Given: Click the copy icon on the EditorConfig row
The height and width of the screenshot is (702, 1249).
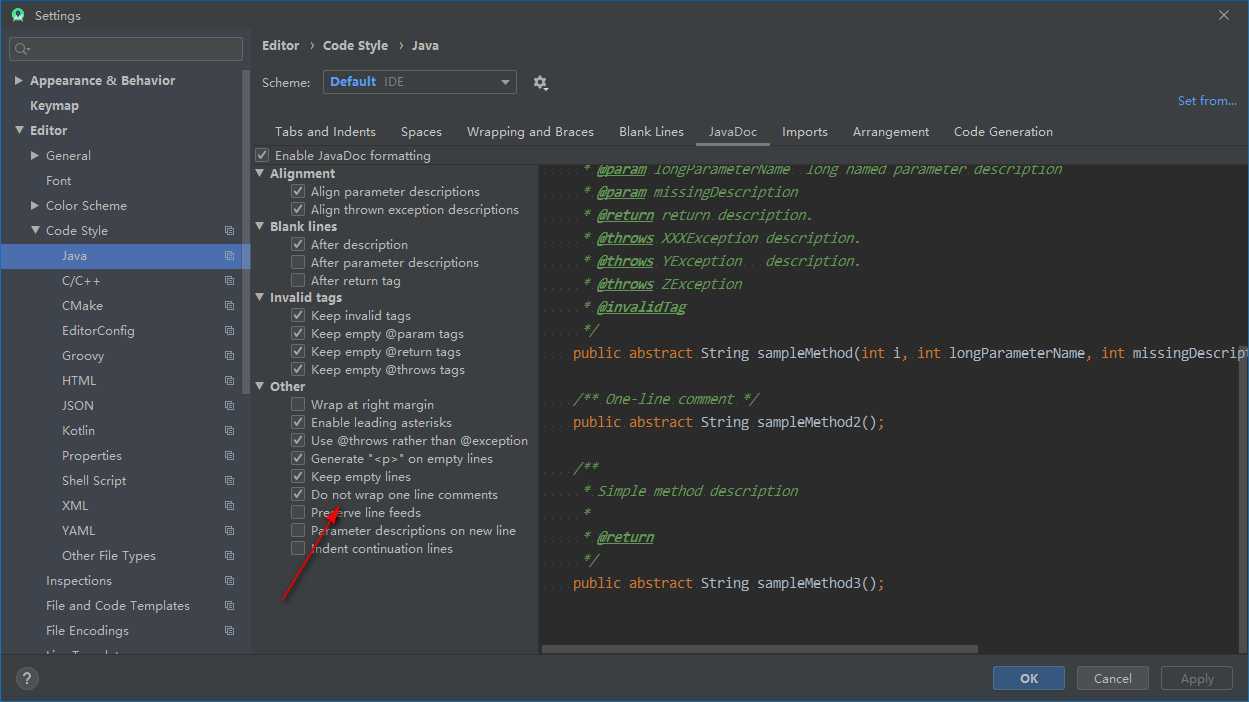Looking at the screenshot, I should 229,331.
